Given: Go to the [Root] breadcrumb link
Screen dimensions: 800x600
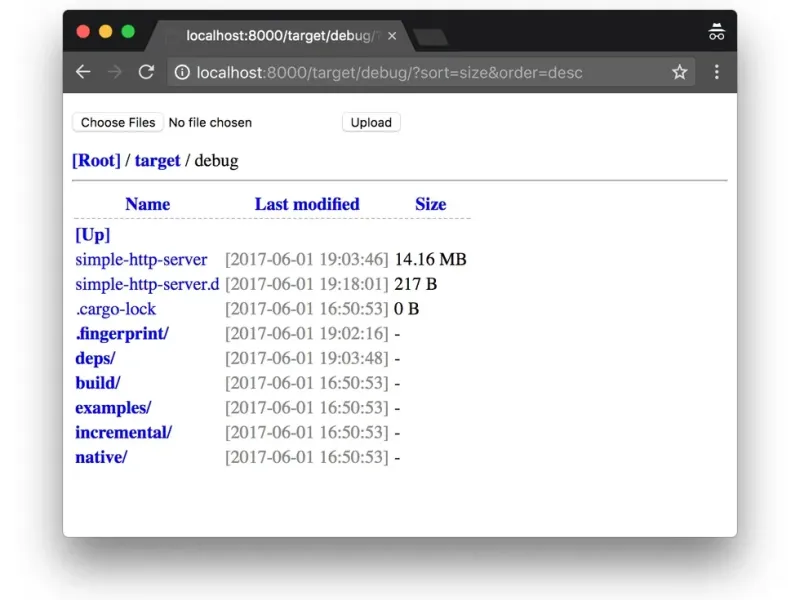Looking at the screenshot, I should (96, 160).
